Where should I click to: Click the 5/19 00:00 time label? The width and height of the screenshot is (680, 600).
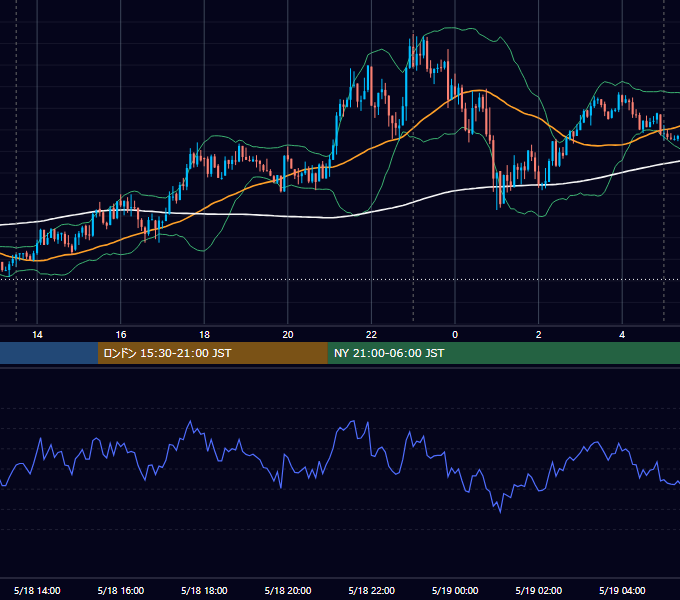(455, 590)
